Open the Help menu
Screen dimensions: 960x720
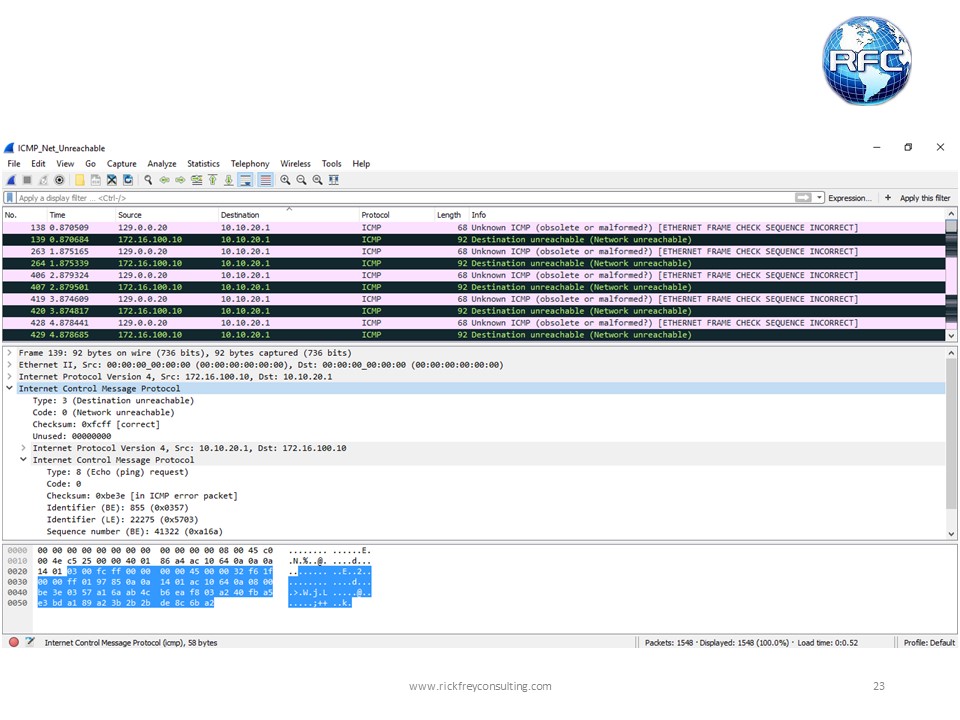click(361, 164)
